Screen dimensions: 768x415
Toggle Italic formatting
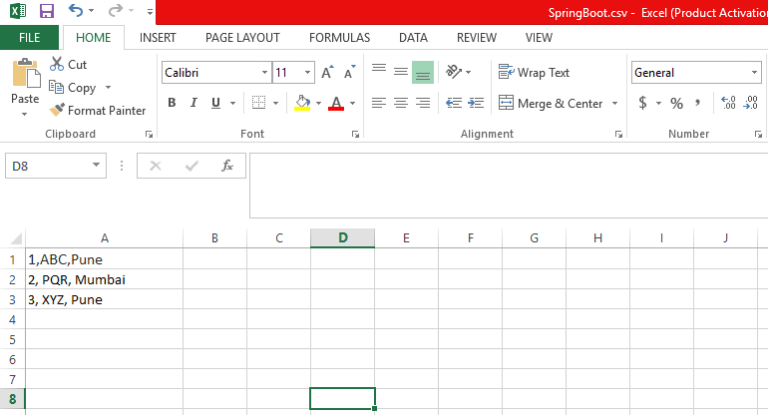(x=194, y=103)
